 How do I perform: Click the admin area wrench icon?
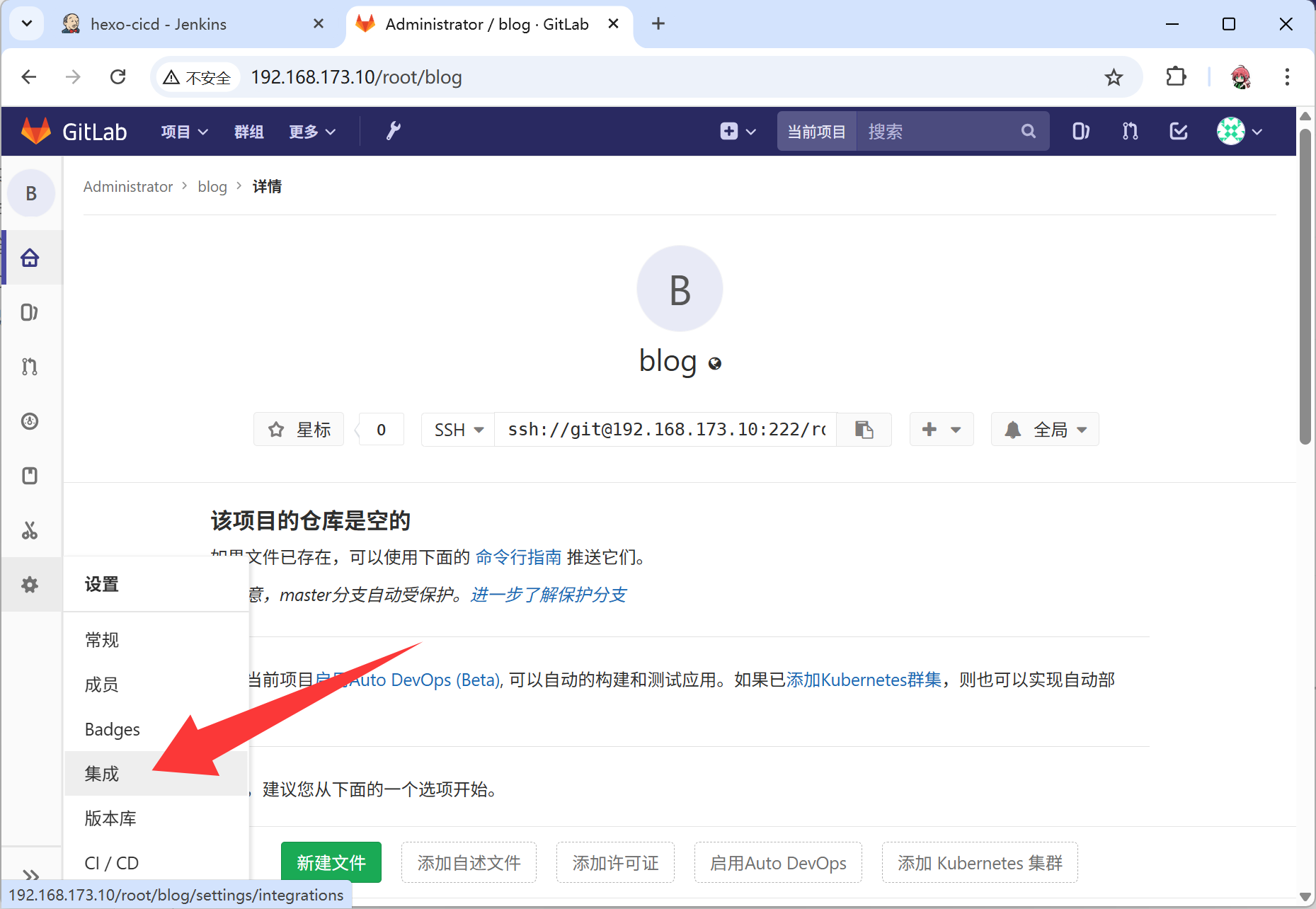(x=393, y=131)
